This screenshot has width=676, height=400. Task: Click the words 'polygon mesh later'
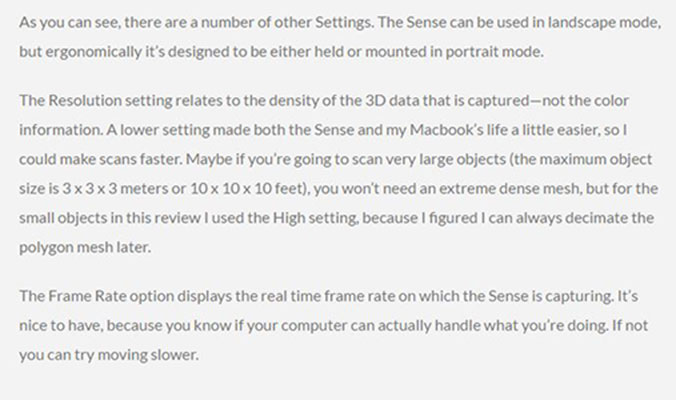(x=84, y=248)
